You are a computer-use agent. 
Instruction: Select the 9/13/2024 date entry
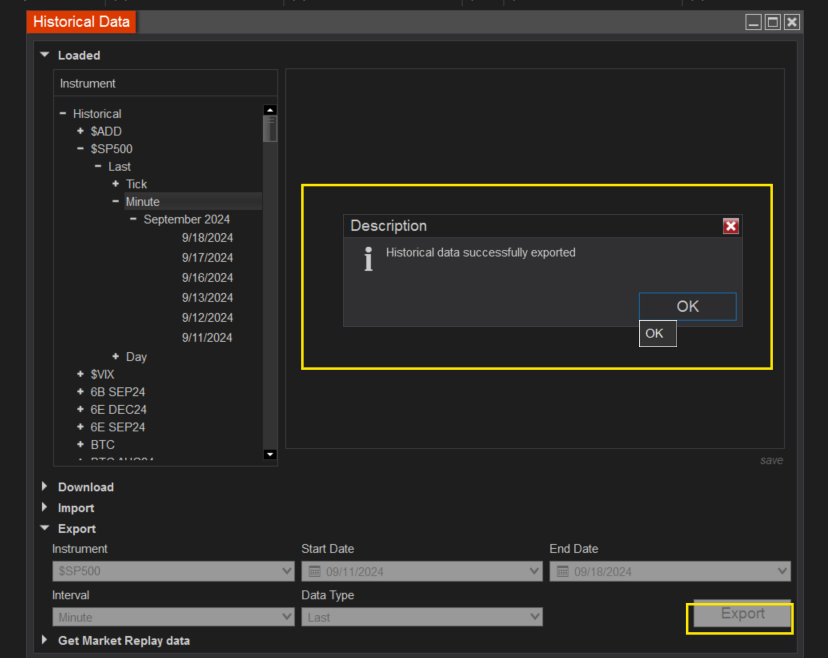[207, 298]
